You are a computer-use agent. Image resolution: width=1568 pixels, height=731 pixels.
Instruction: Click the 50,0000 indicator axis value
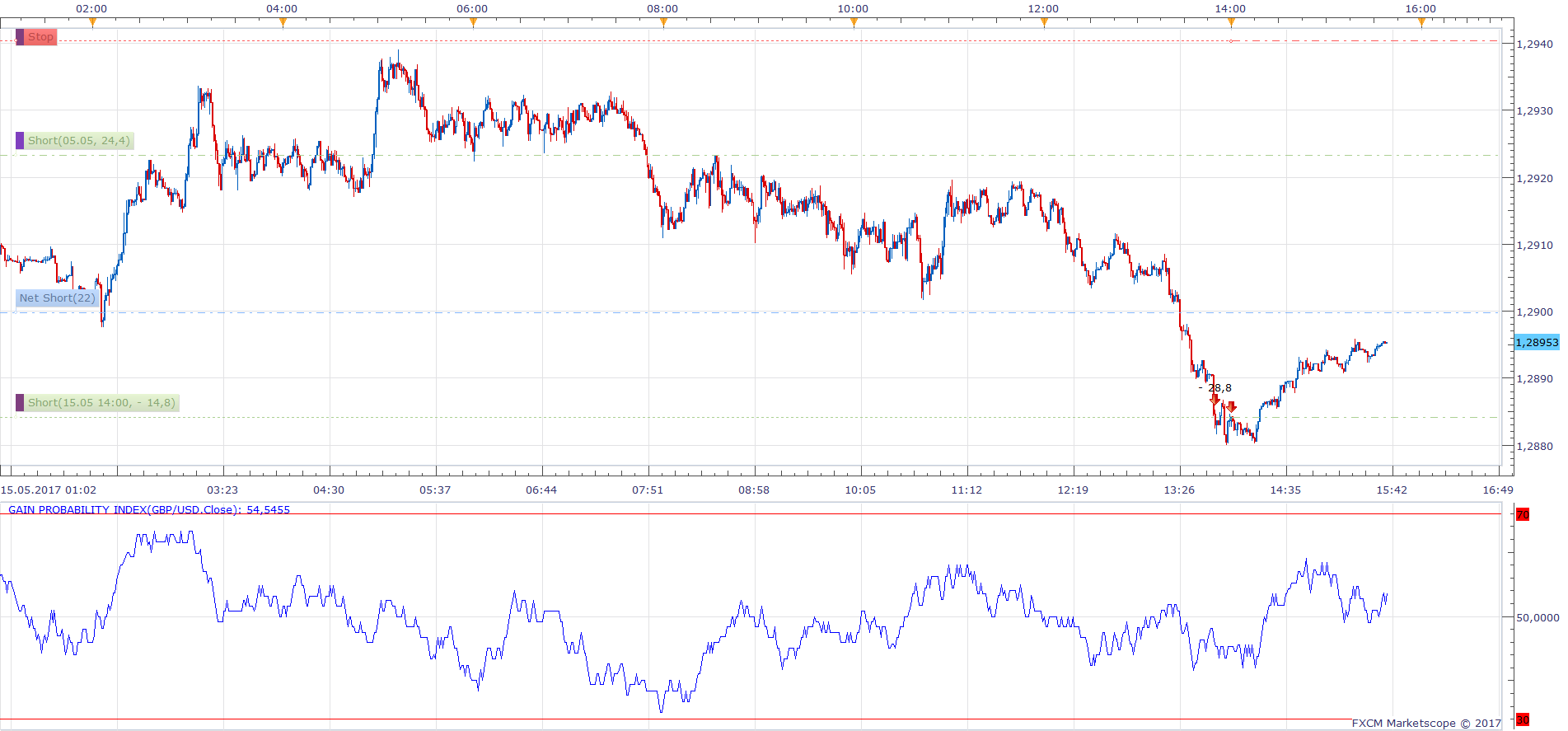tap(1538, 617)
